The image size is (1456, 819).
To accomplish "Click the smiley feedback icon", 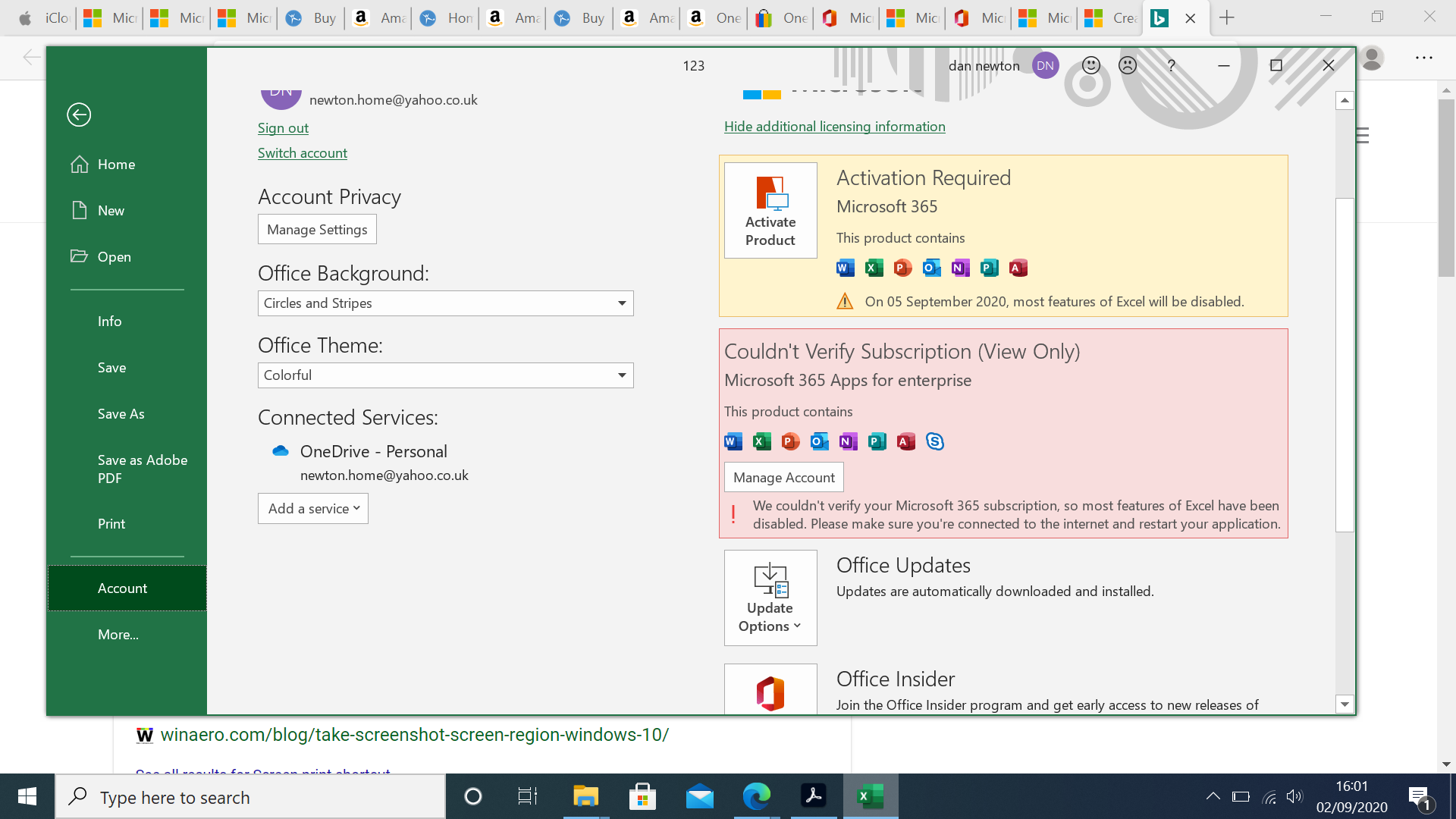I will pos(1090,66).
